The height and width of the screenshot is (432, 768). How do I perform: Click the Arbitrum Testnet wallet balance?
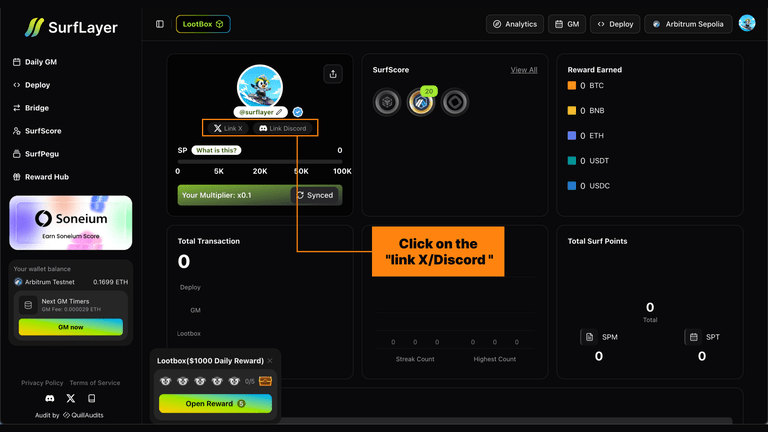[71, 282]
